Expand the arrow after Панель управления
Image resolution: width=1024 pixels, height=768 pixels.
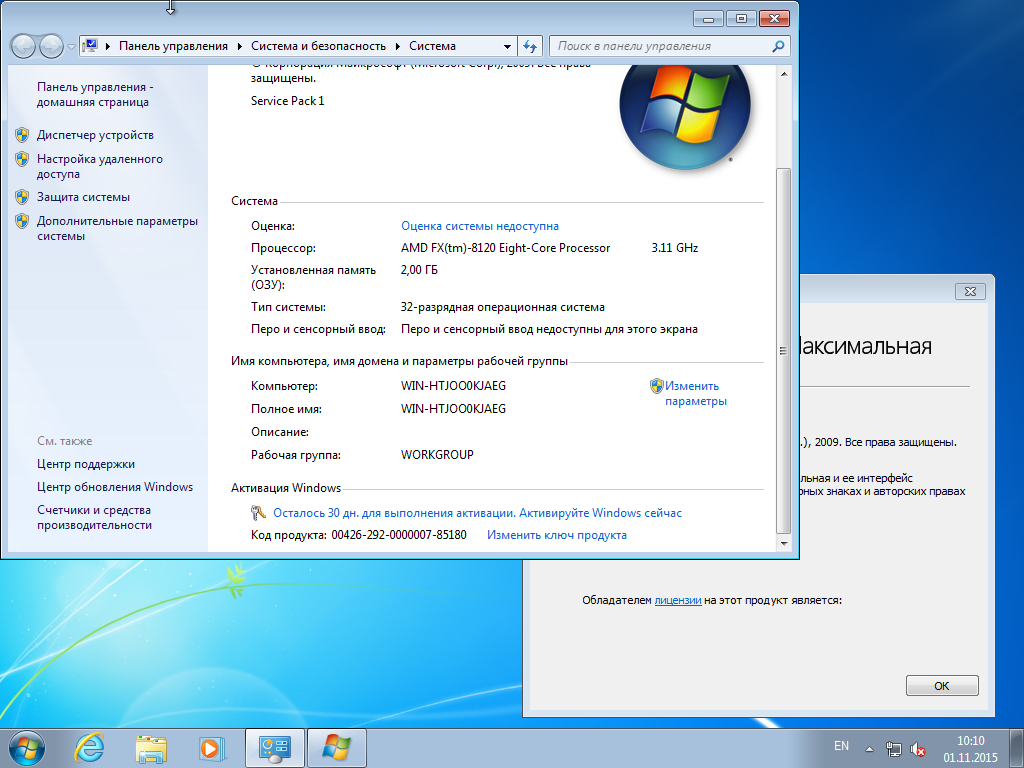pos(239,46)
